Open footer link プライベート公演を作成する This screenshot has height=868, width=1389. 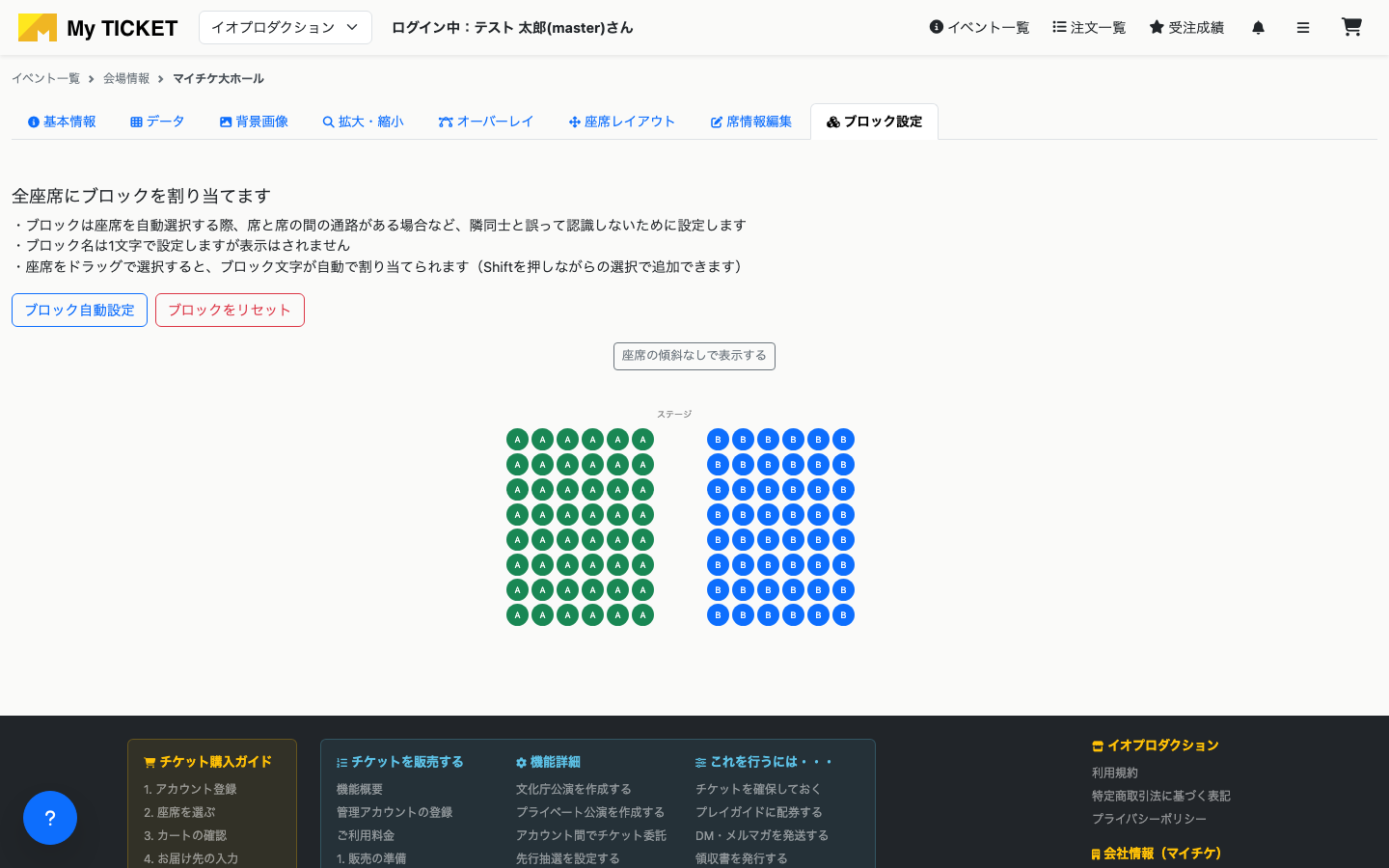590,812
